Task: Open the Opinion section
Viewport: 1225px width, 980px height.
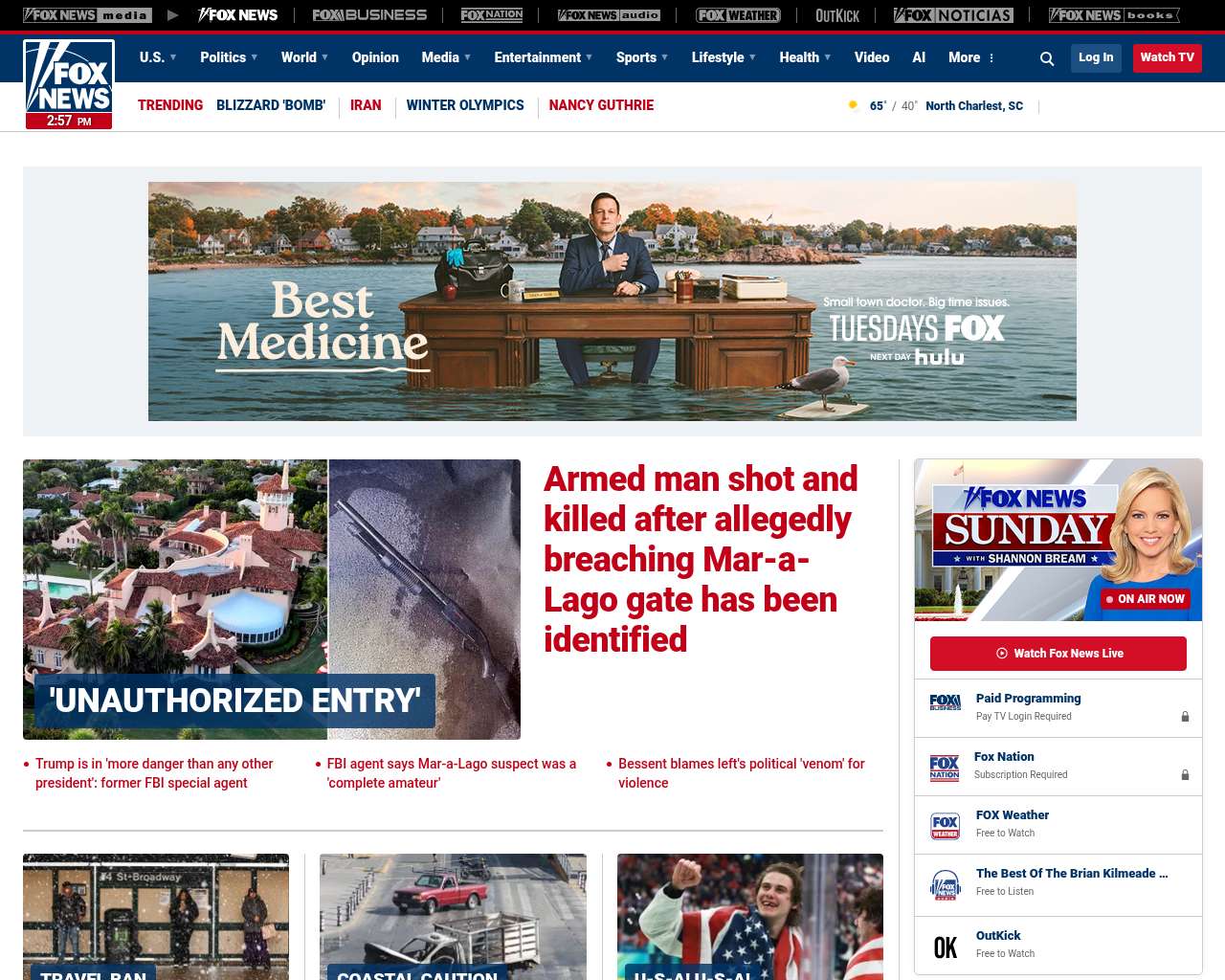Action: 375,57
